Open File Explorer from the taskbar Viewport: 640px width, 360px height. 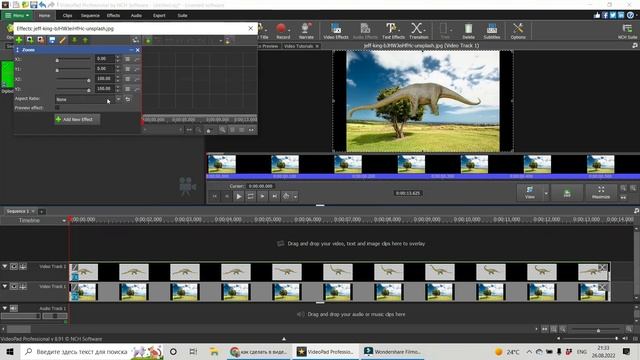pyautogui.click(x=214, y=351)
